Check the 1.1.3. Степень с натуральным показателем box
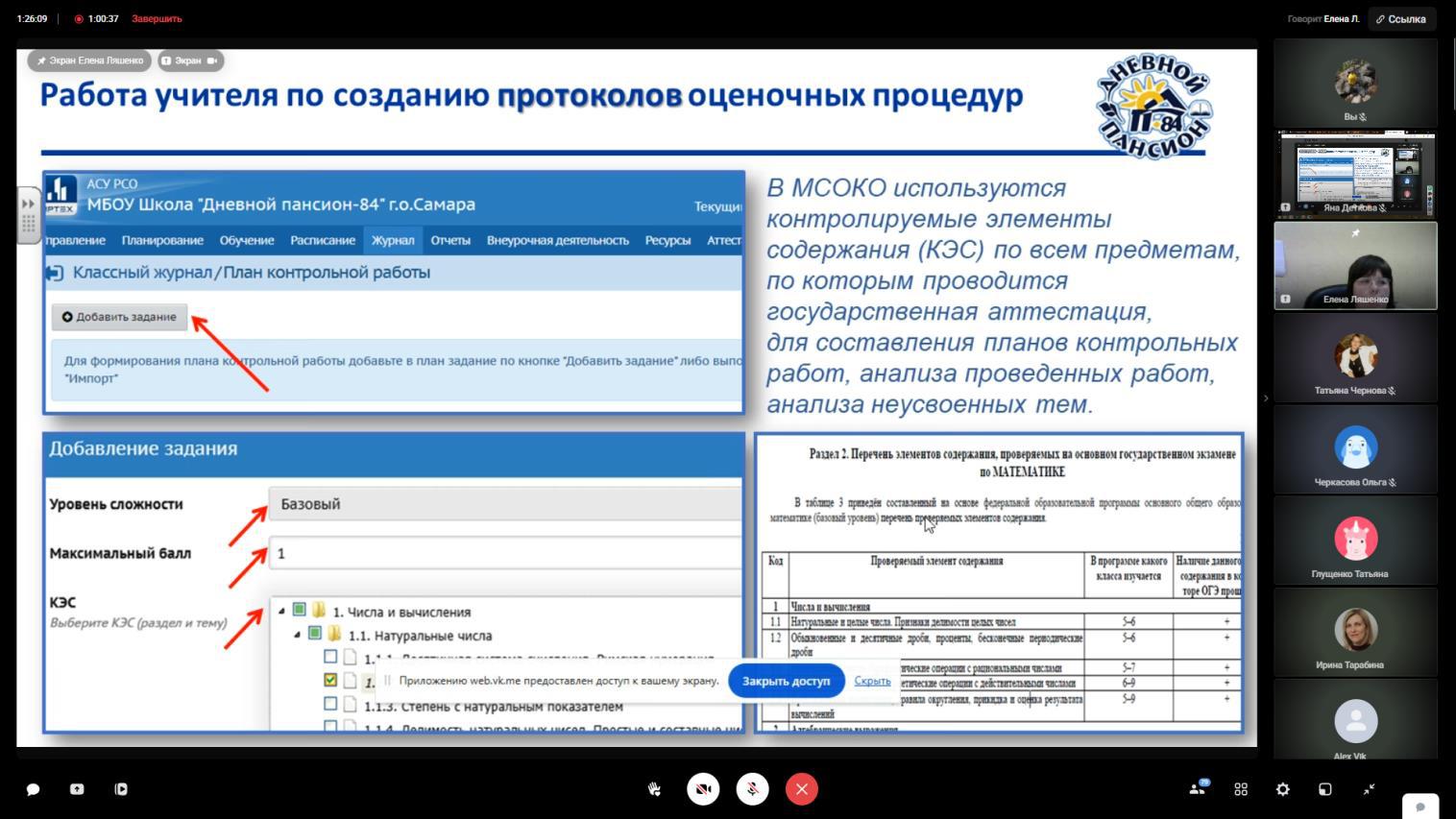Image resolution: width=1456 pixels, height=819 pixels. tap(330, 704)
